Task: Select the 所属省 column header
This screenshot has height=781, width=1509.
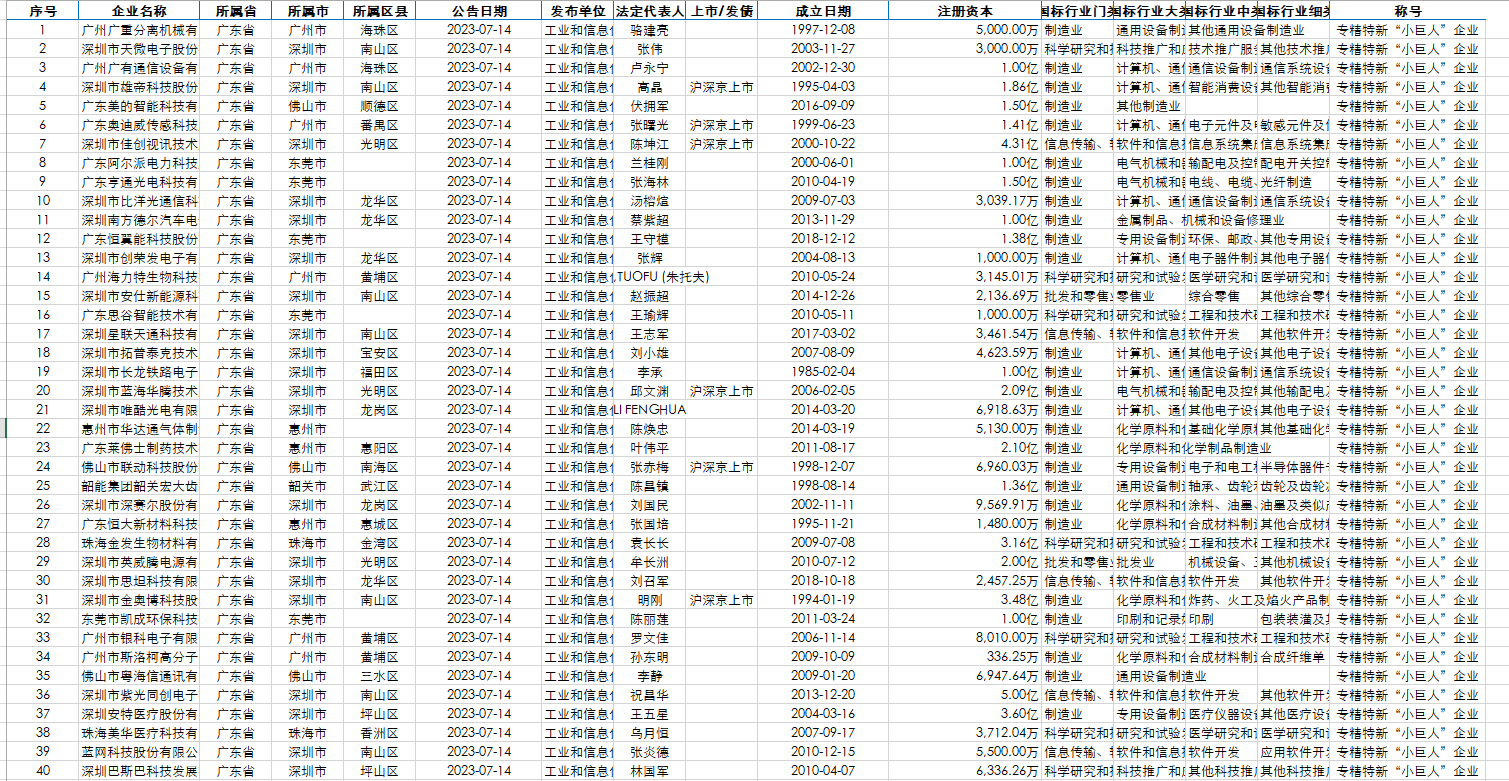Action: [x=235, y=11]
